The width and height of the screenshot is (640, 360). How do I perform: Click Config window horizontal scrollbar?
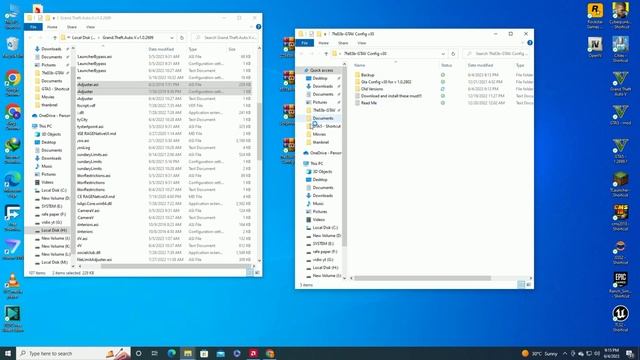(422, 278)
